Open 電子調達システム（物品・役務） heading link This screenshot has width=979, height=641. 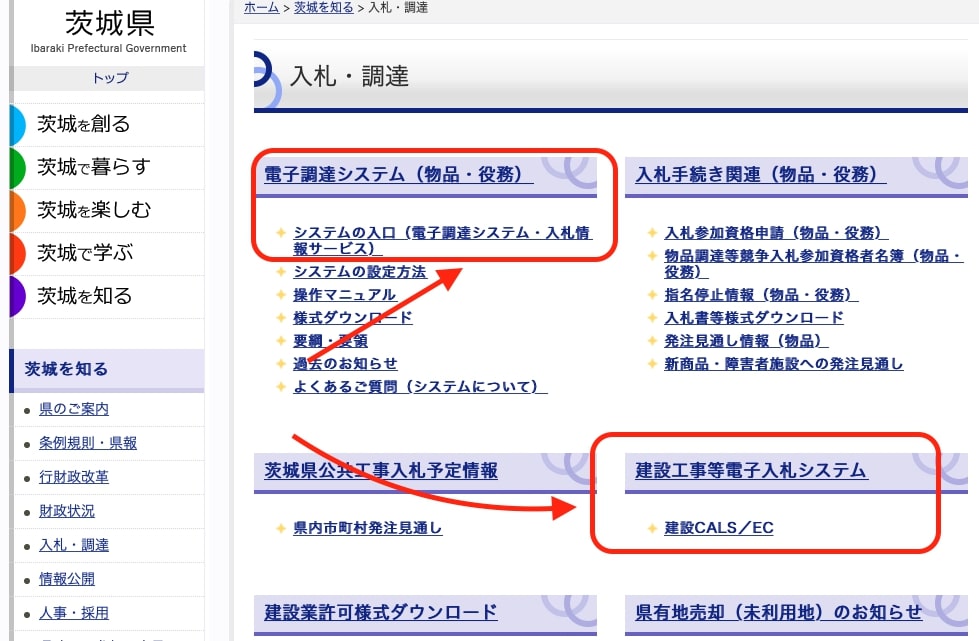click(x=398, y=175)
